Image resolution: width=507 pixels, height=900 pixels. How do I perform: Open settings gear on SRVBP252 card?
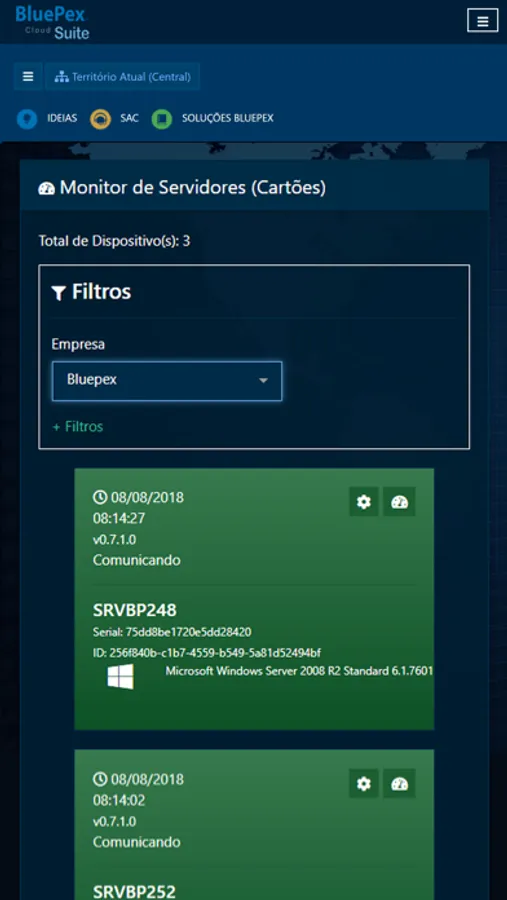[x=363, y=783]
